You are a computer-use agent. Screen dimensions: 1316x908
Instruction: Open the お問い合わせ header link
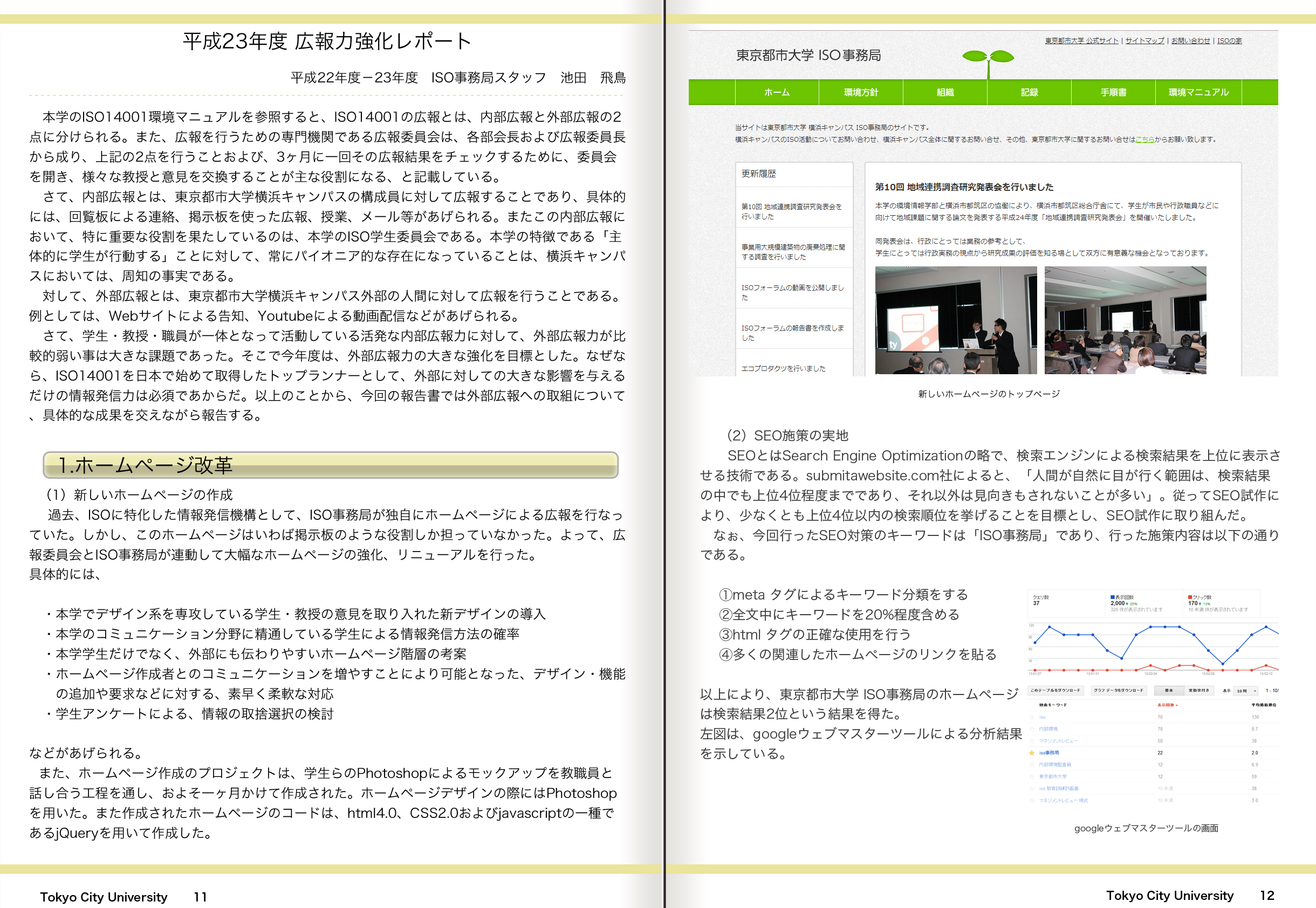tap(1190, 40)
